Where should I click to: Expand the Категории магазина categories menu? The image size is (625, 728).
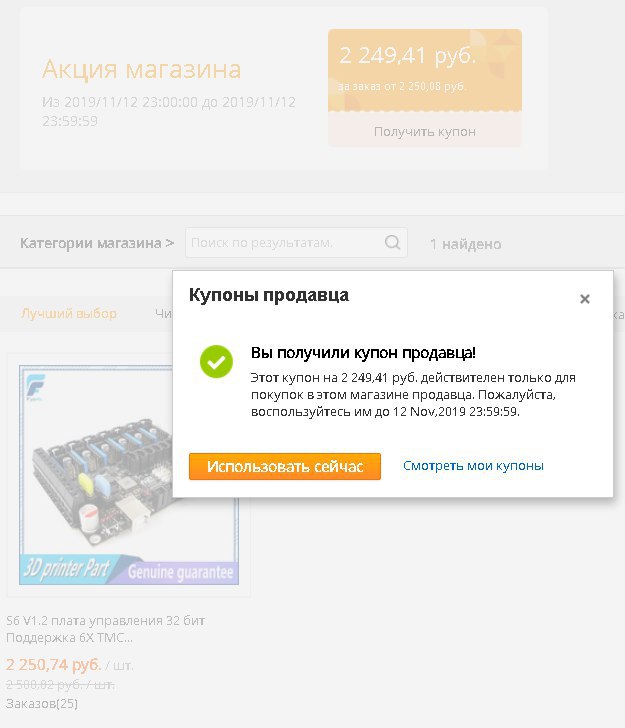(x=97, y=243)
